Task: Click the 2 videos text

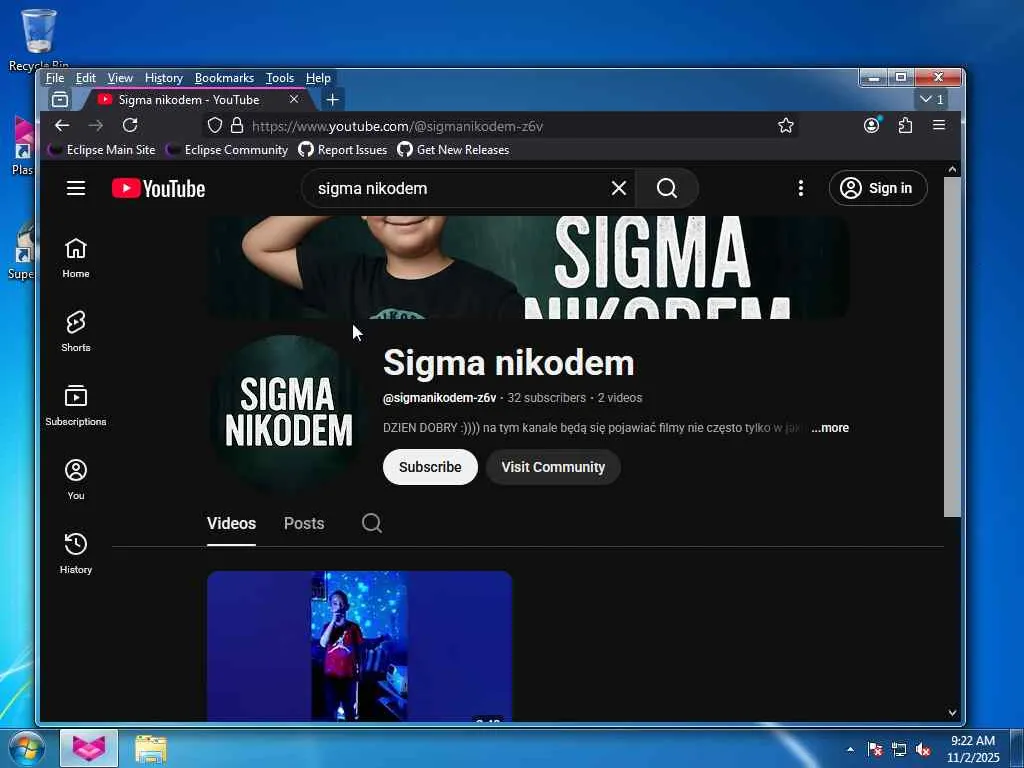Action: pos(620,398)
